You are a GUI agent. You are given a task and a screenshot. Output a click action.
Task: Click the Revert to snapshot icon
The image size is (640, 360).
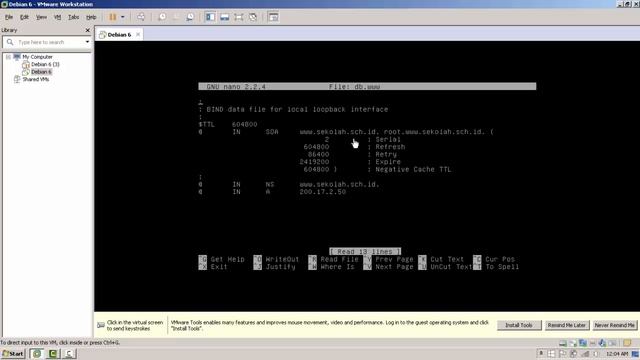tap(176, 17)
